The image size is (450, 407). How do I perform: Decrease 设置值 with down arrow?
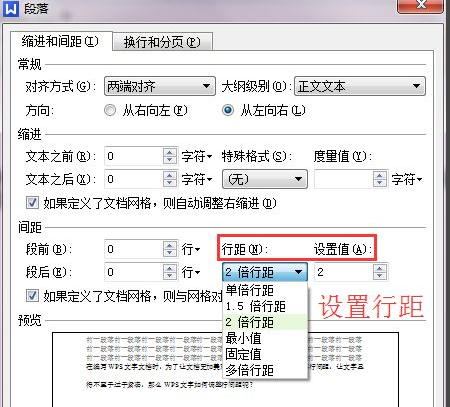(380, 276)
